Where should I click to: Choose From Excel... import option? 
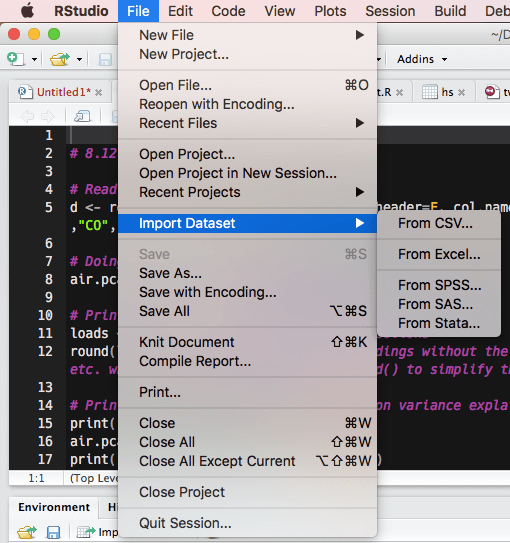pos(439,254)
